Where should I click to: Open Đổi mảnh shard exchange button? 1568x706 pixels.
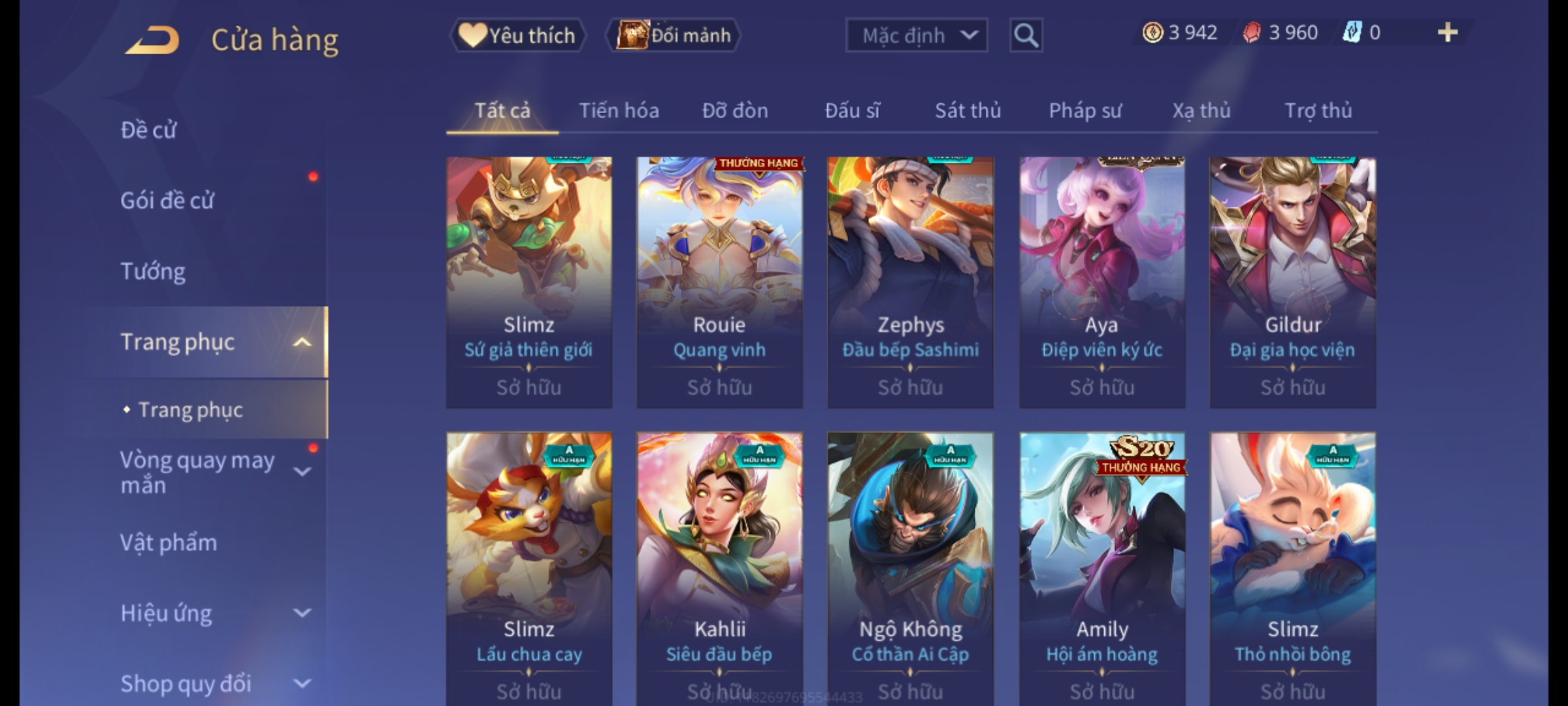pyautogui.click(x=674, y=35)
